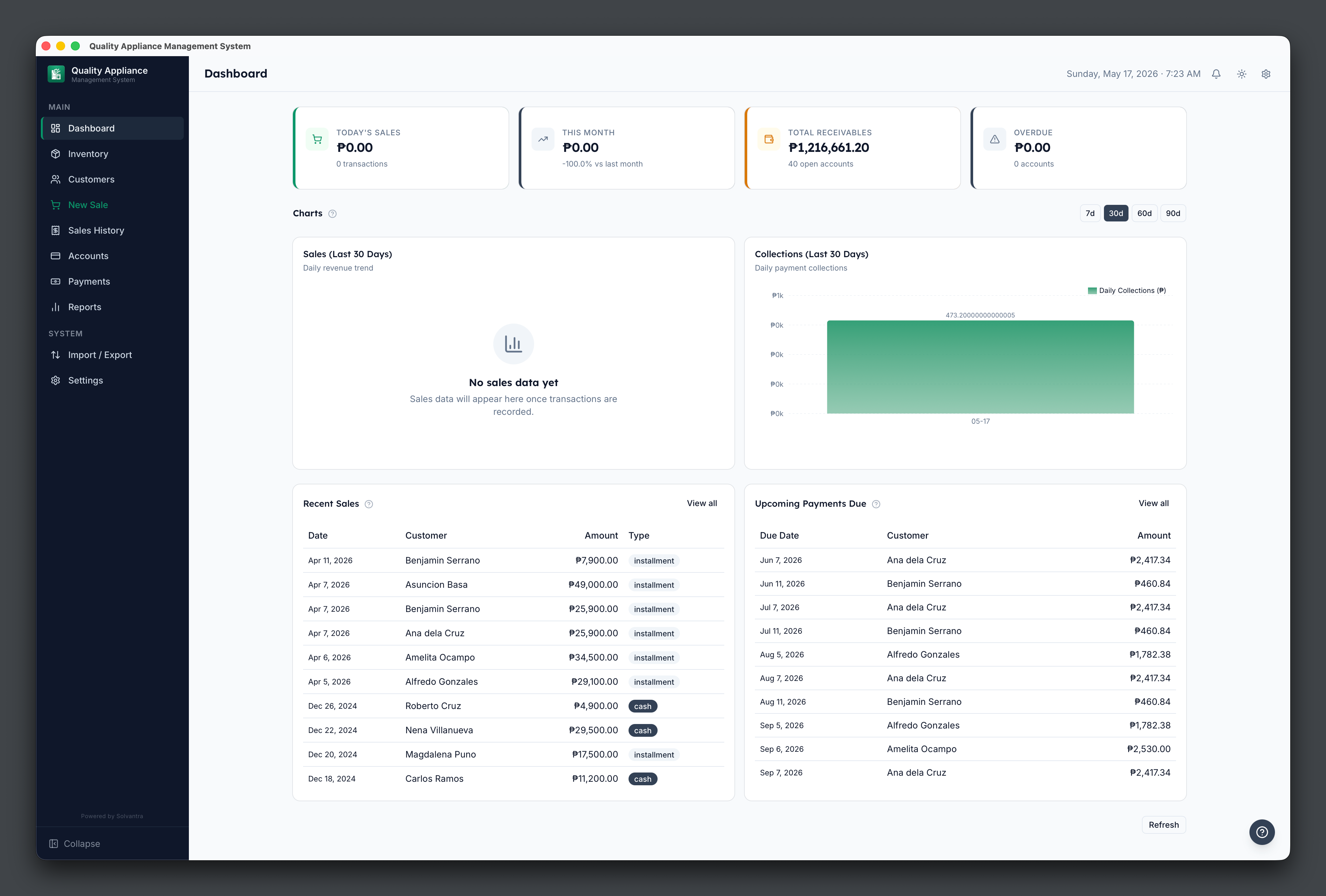Click the Payments banknote icon in sidebar
This screenshot has width=1326, height=896.
click(55, 281)
